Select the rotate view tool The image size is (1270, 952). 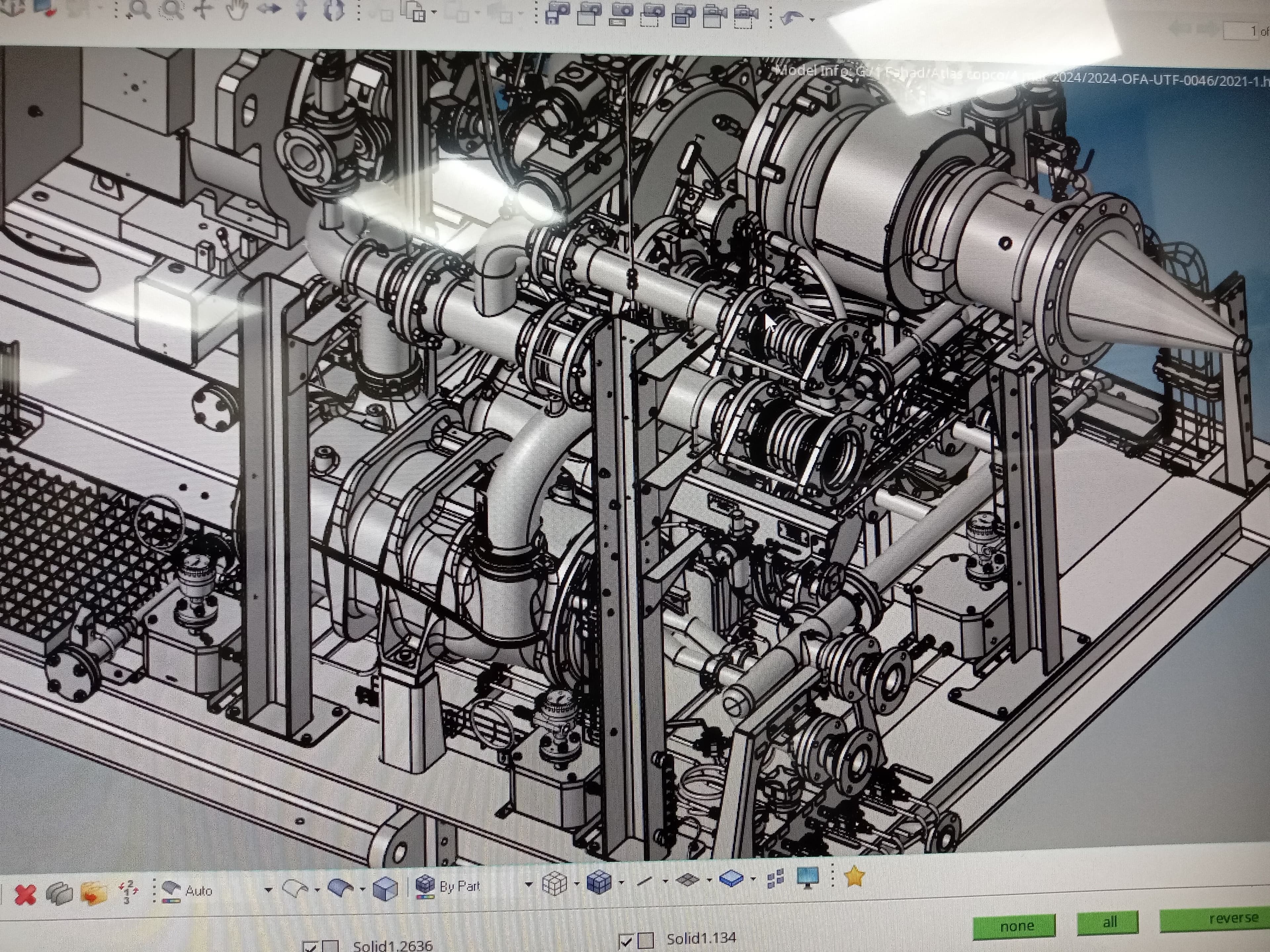(x=334, y=10)
